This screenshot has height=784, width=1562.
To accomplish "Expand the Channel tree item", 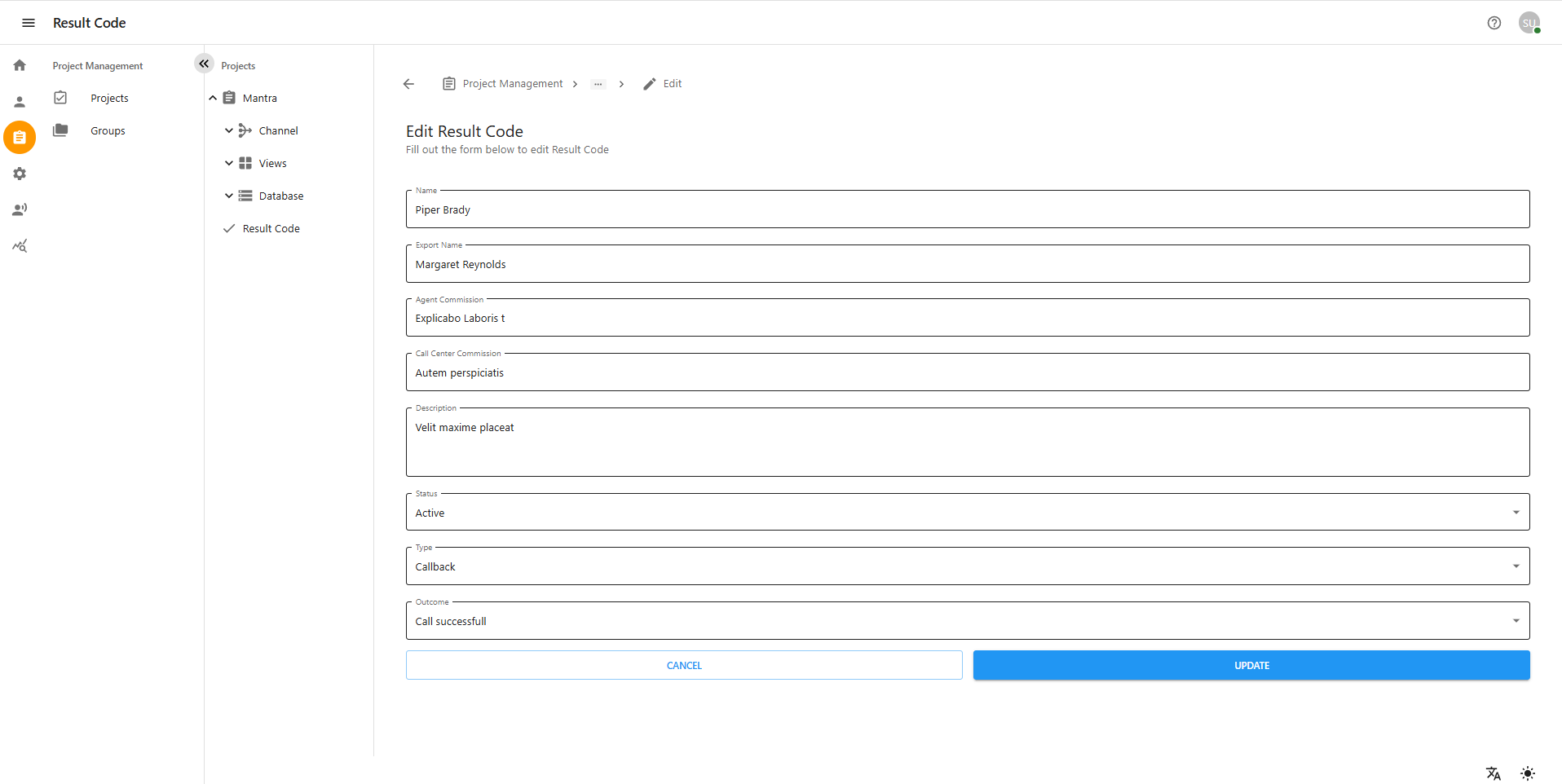I will [228, 130].
